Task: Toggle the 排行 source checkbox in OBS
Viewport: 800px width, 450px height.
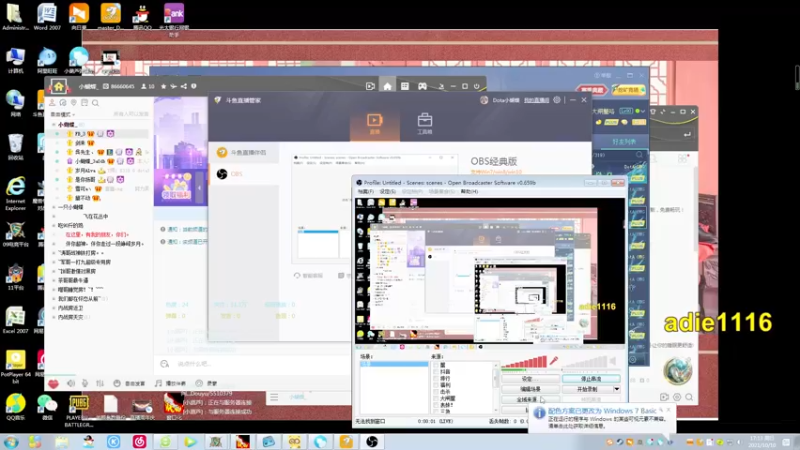Action: pyautogui.click(x=436, y=379)
